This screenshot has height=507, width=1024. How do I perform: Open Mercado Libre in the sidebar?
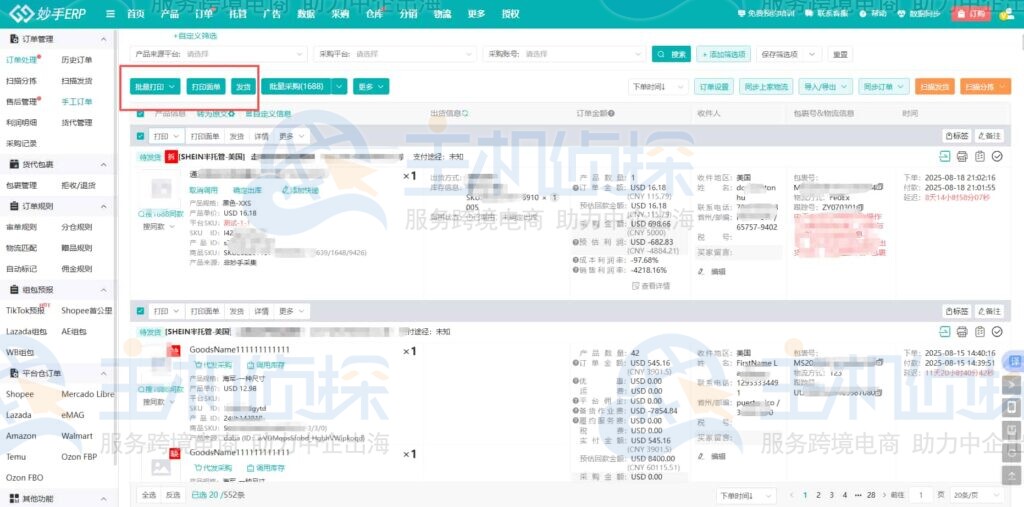point(88,395)
